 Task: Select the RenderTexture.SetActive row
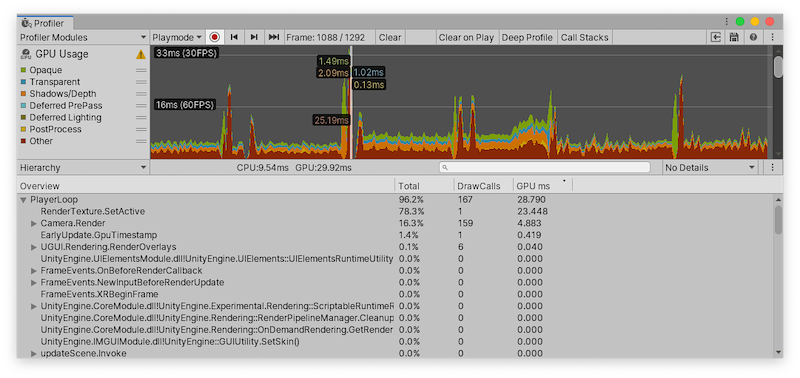click(x=395, y=211)
